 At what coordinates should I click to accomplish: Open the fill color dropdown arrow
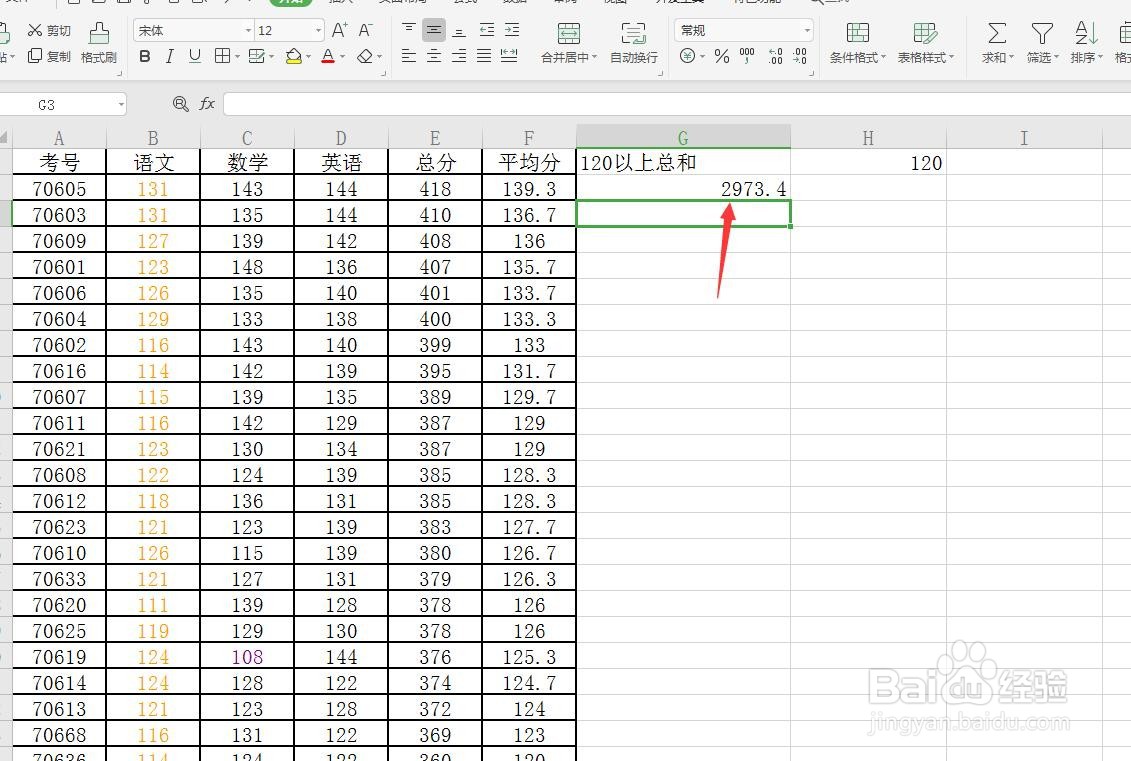tap(309, 56)
